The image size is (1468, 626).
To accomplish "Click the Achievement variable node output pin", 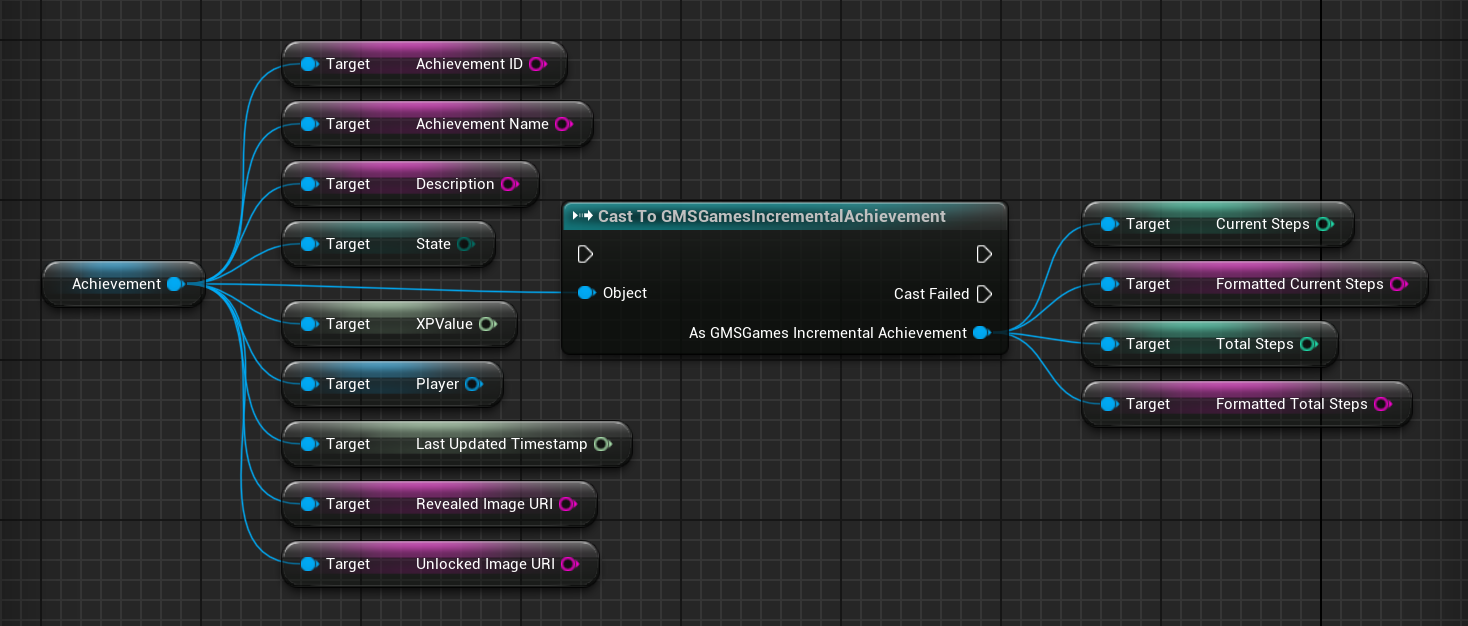I will click(176, 284).
